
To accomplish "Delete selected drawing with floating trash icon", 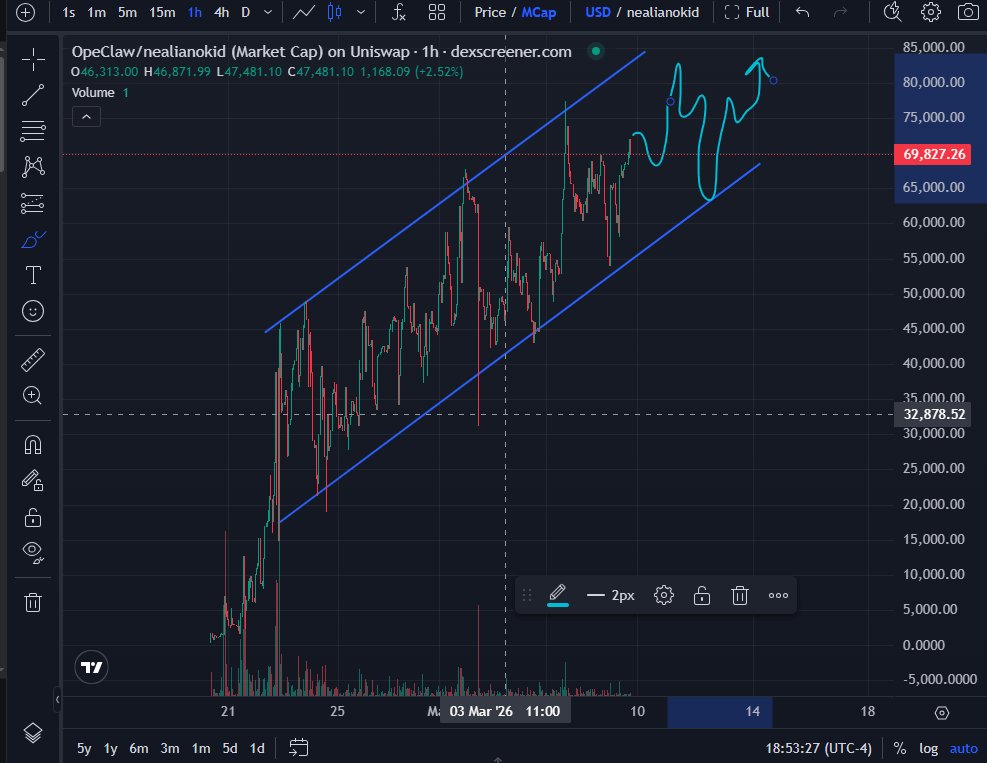I will pyautogui.click(x=740, y=595).
